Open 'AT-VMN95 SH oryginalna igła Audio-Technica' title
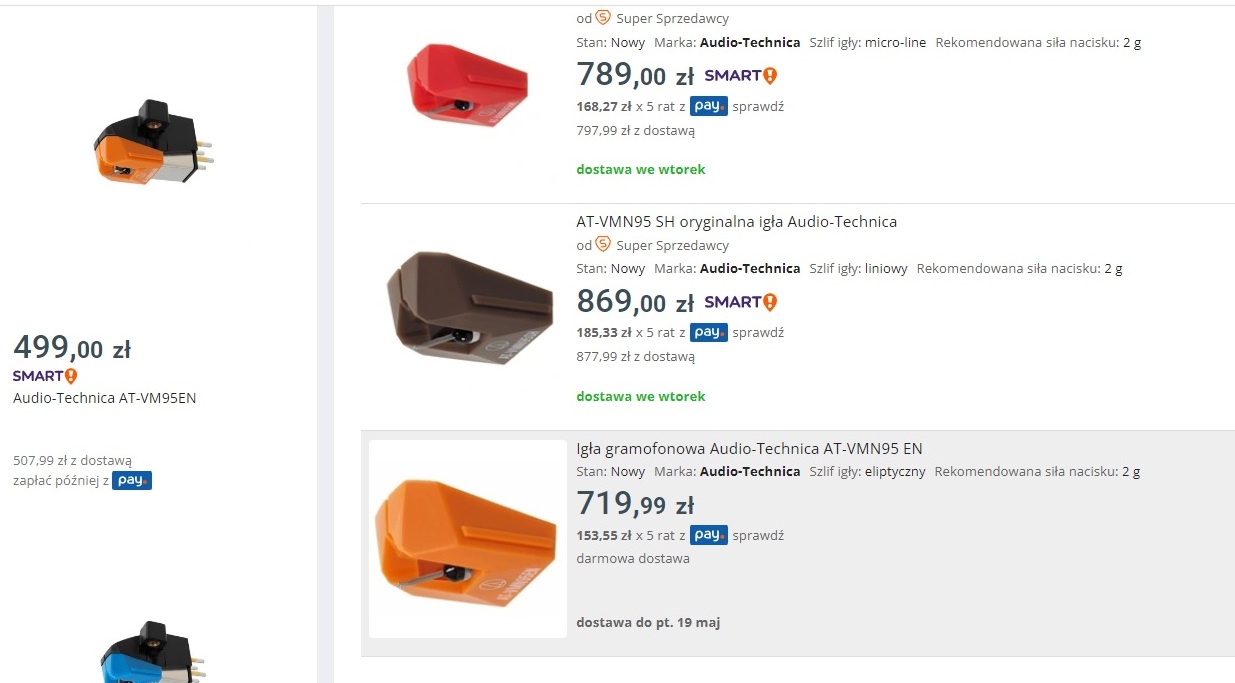Image resolution: width=1235 pixels, height=683 pixels. (736, 222)
